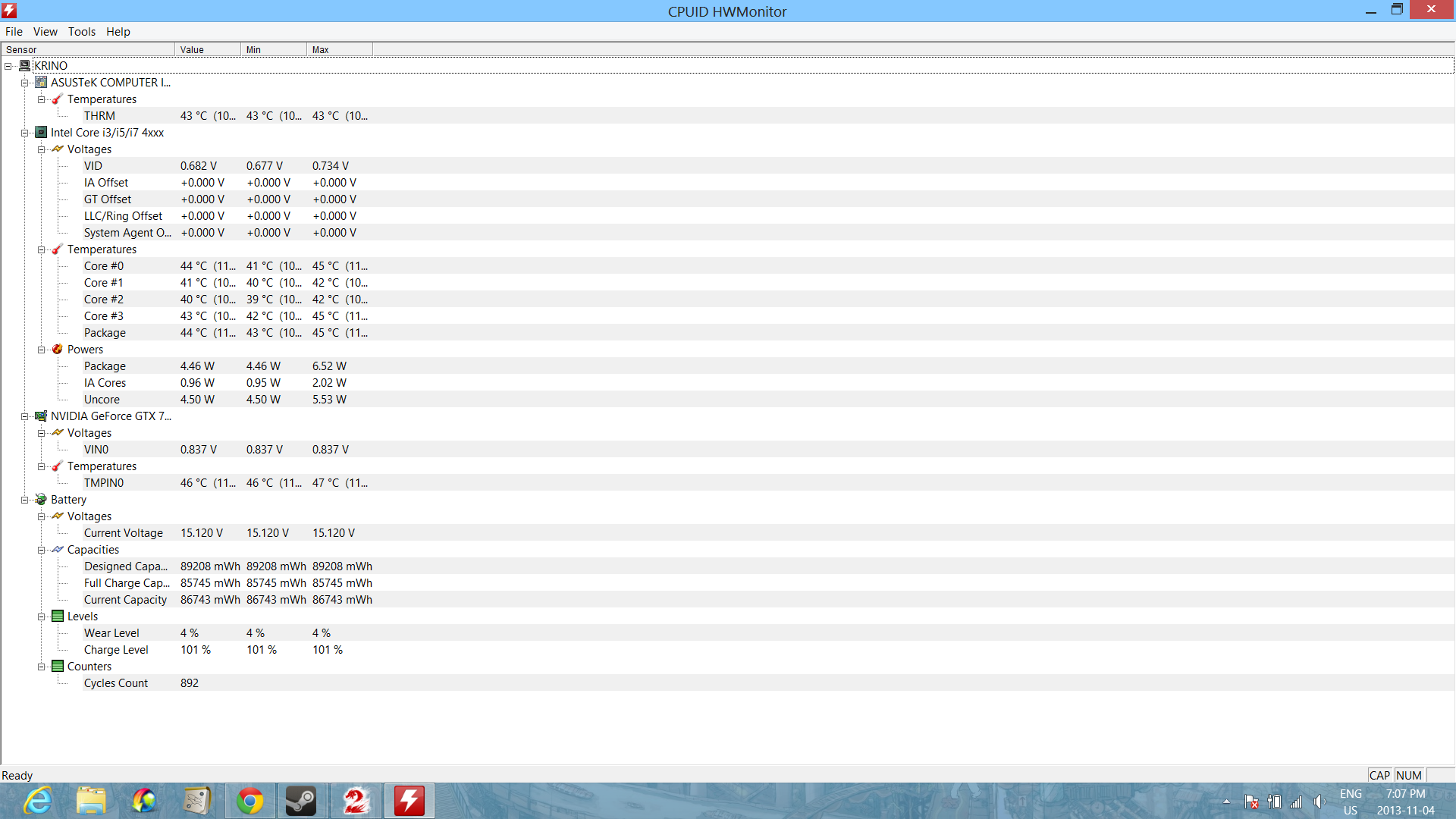This screenshot has width=1456, height=819.
Task: Click HWMonitor lightning icon in title bar
Action: tap(9, 11)
